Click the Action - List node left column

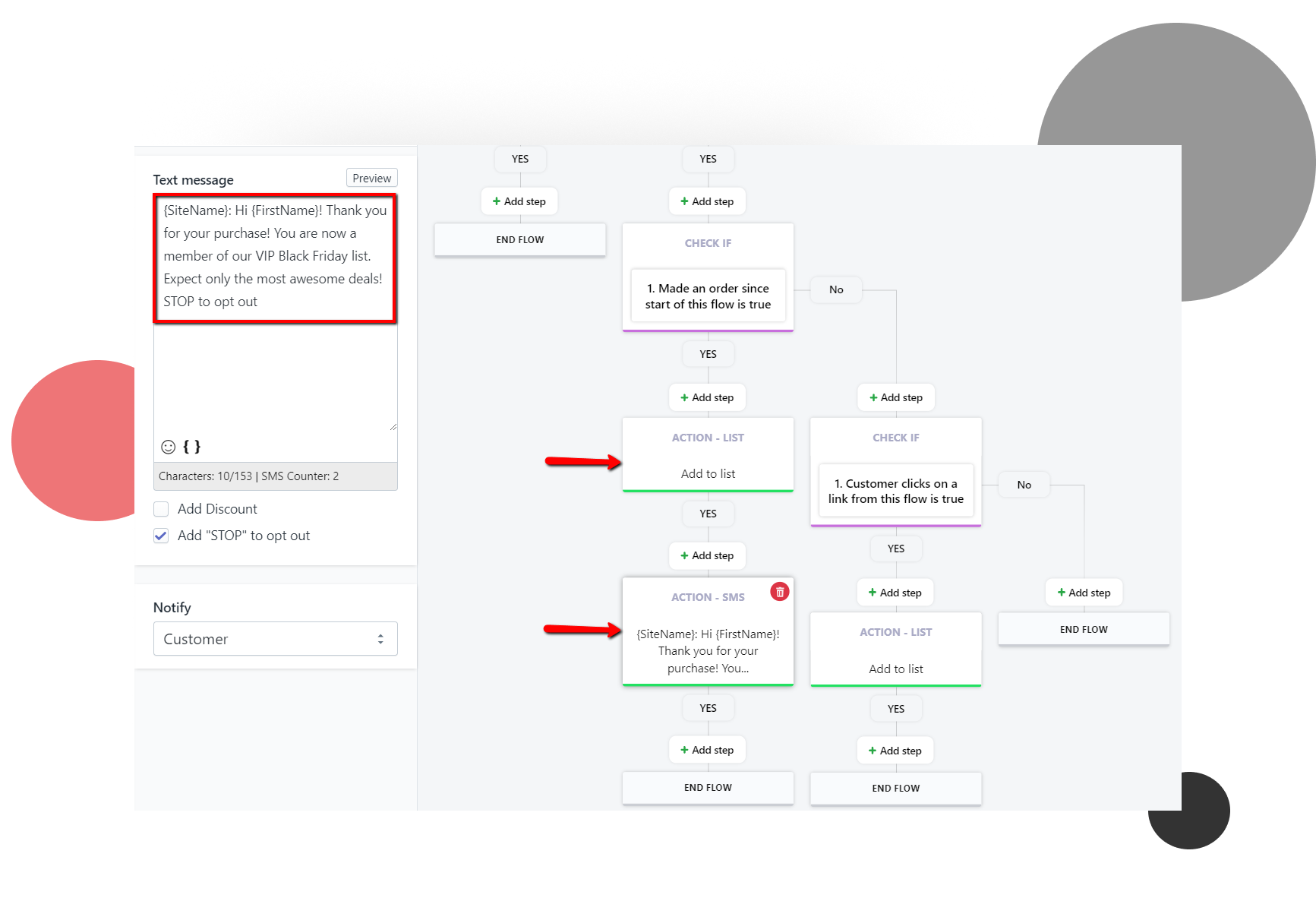(708, 454)
